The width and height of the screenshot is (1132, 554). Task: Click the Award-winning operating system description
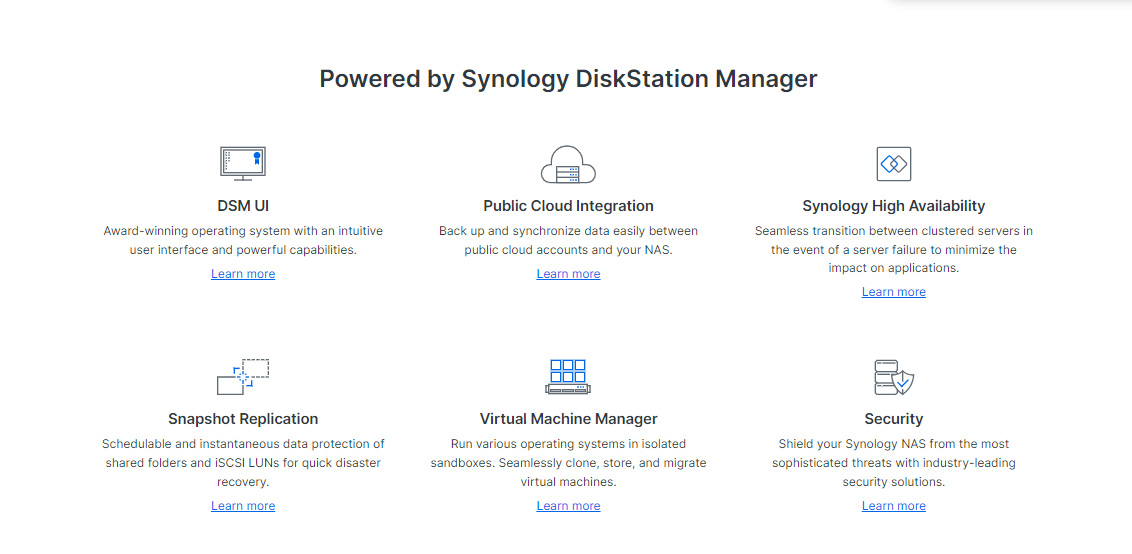pyautogui.click(x=243, y=241)
